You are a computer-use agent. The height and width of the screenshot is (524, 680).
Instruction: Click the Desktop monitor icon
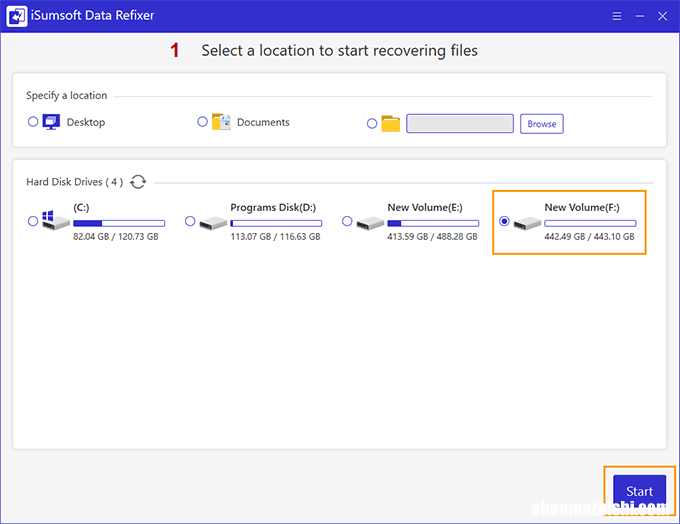coord(52,122)
